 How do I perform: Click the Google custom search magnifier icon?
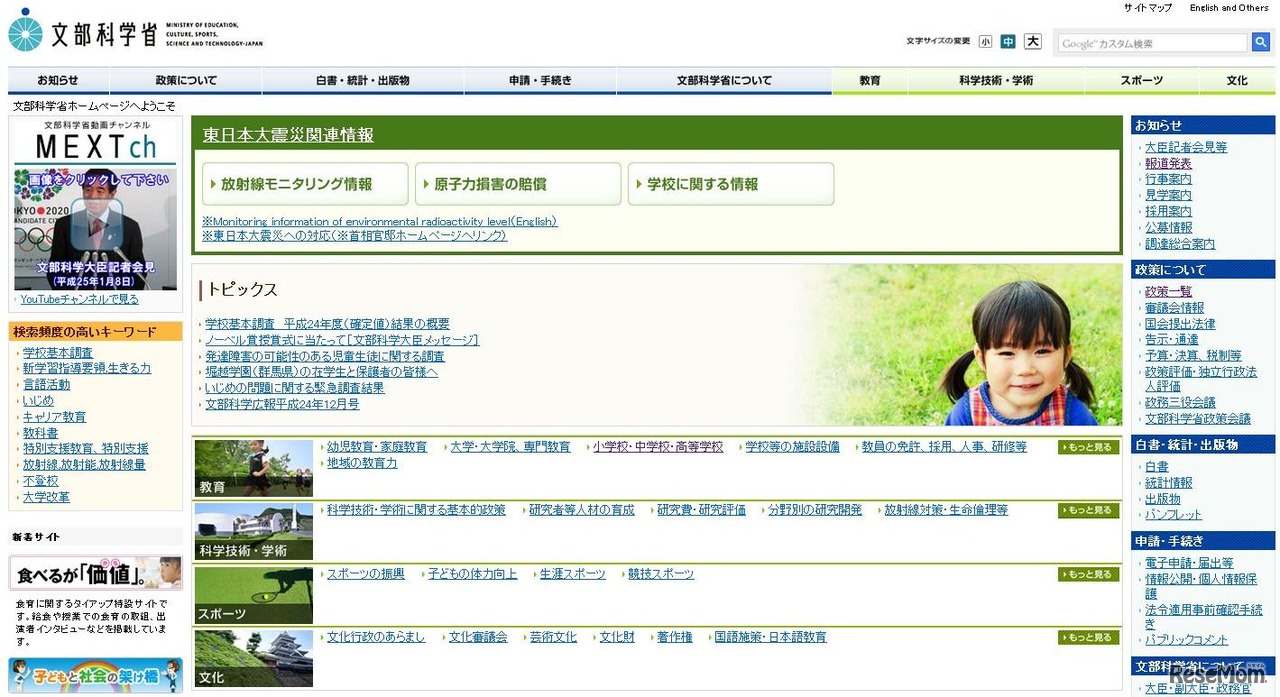click(1261, 42)
